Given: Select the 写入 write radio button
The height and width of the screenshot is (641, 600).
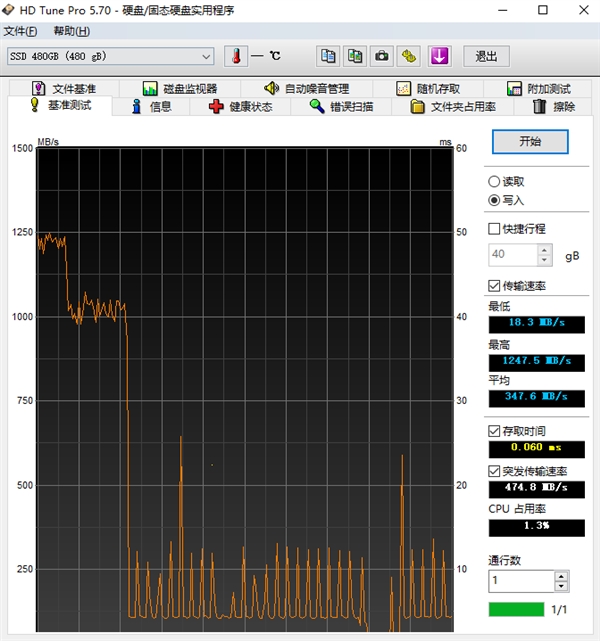Looking at the screenshot, I should pyautogui.click(x=494, y=200).
